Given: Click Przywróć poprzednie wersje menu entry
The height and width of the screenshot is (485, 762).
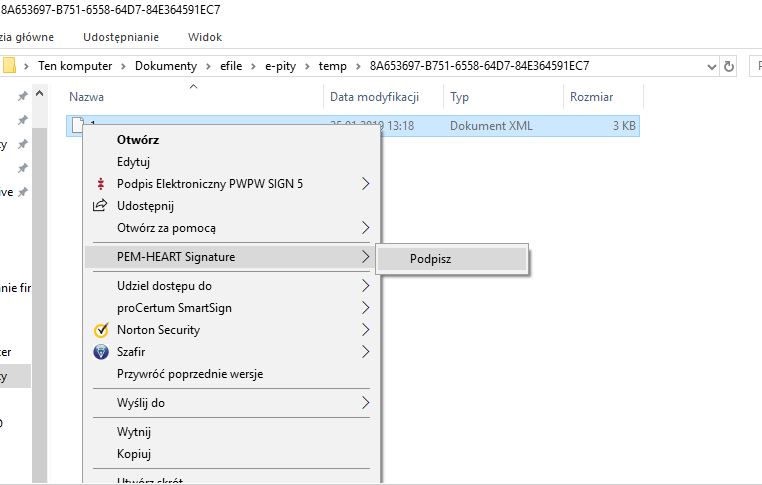Looking at the screenshot, I should point(190,374).
